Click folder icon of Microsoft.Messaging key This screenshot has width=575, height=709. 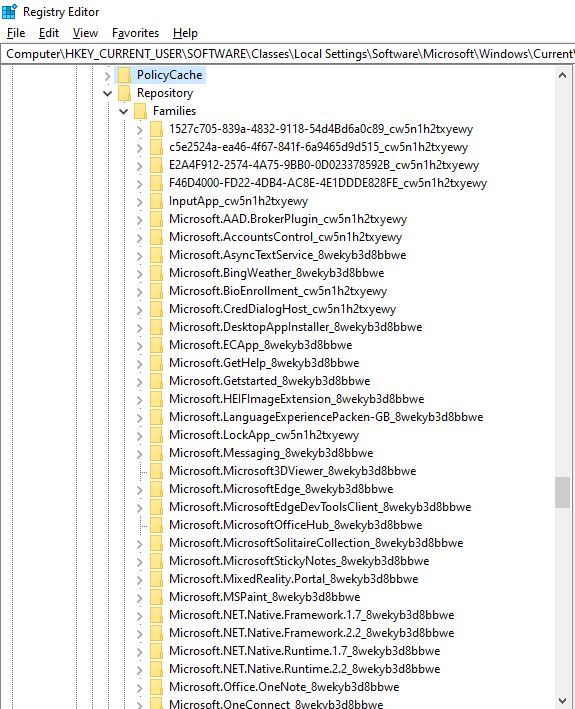pos(156,453)
